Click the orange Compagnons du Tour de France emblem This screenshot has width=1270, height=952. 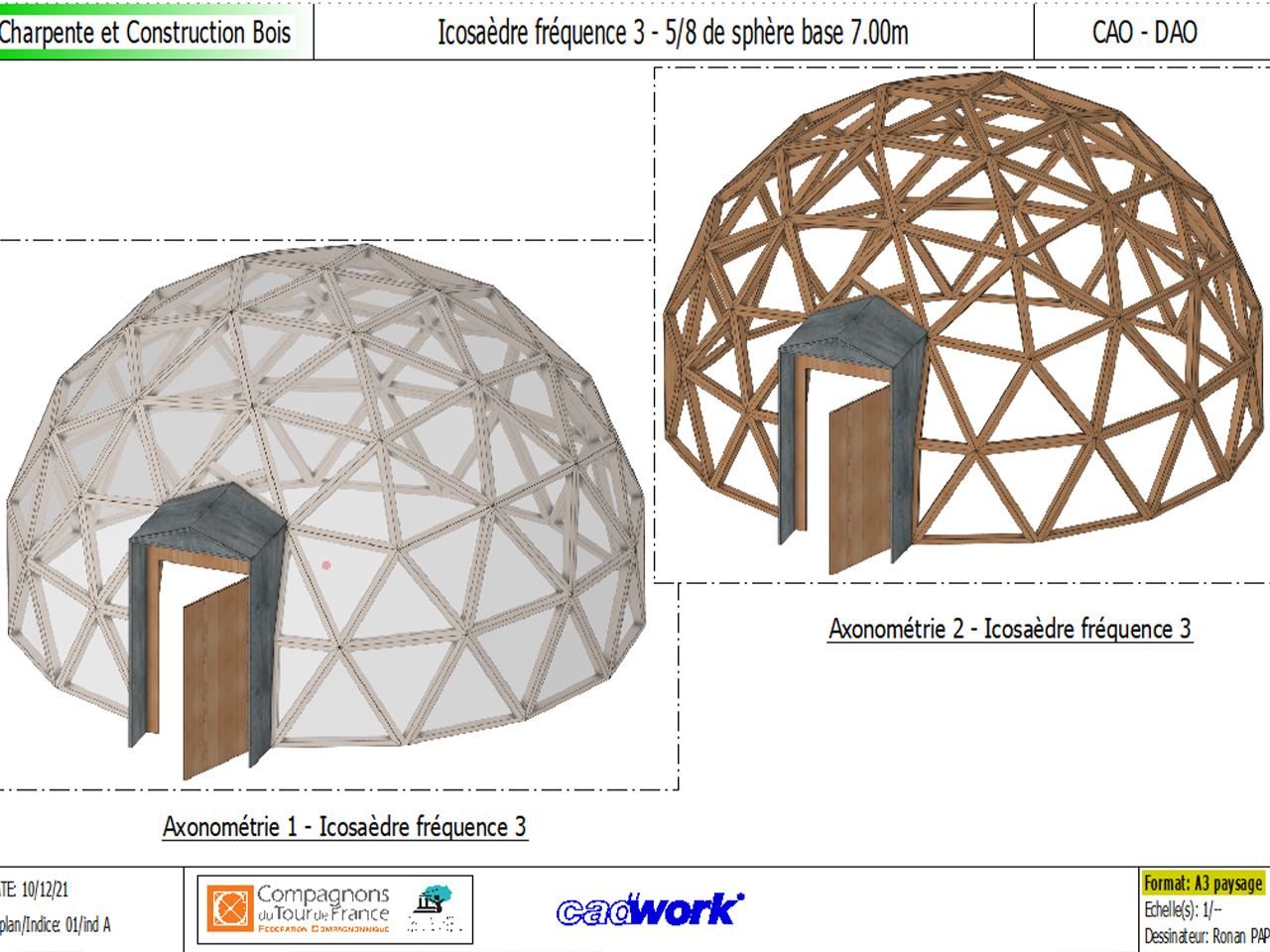point(230,909)
